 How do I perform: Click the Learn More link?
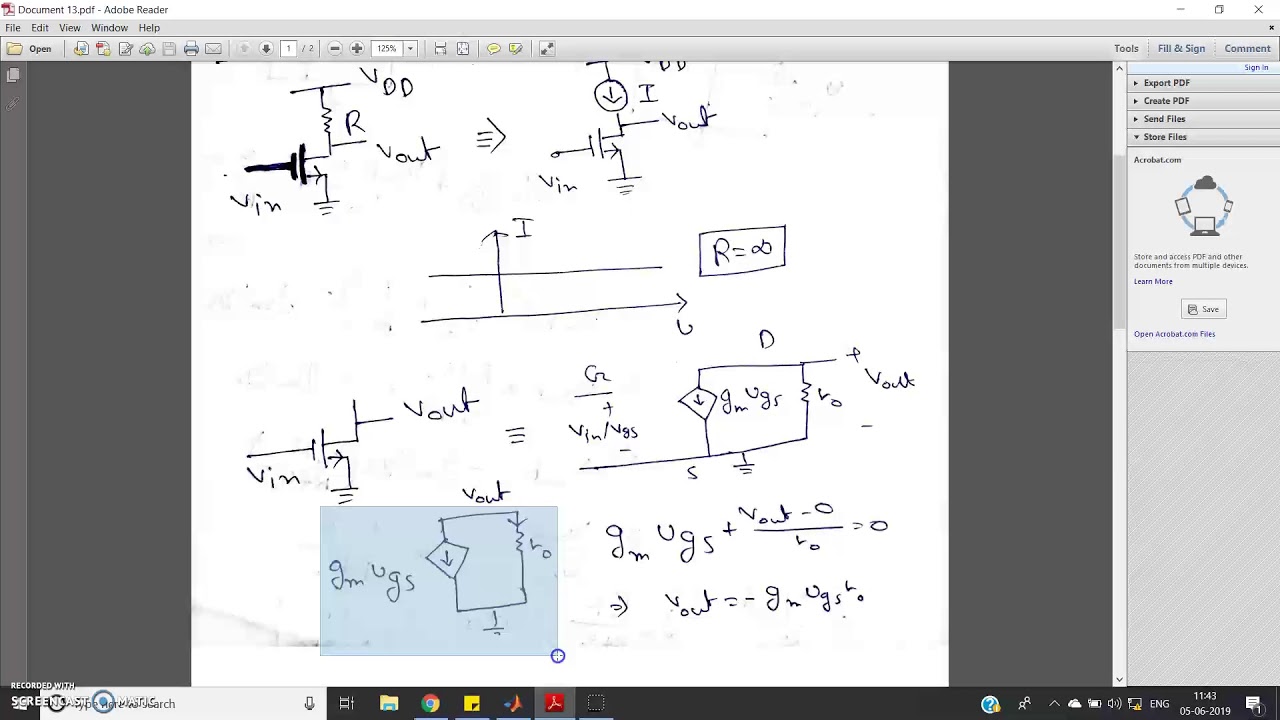(x=1153, y=281)
